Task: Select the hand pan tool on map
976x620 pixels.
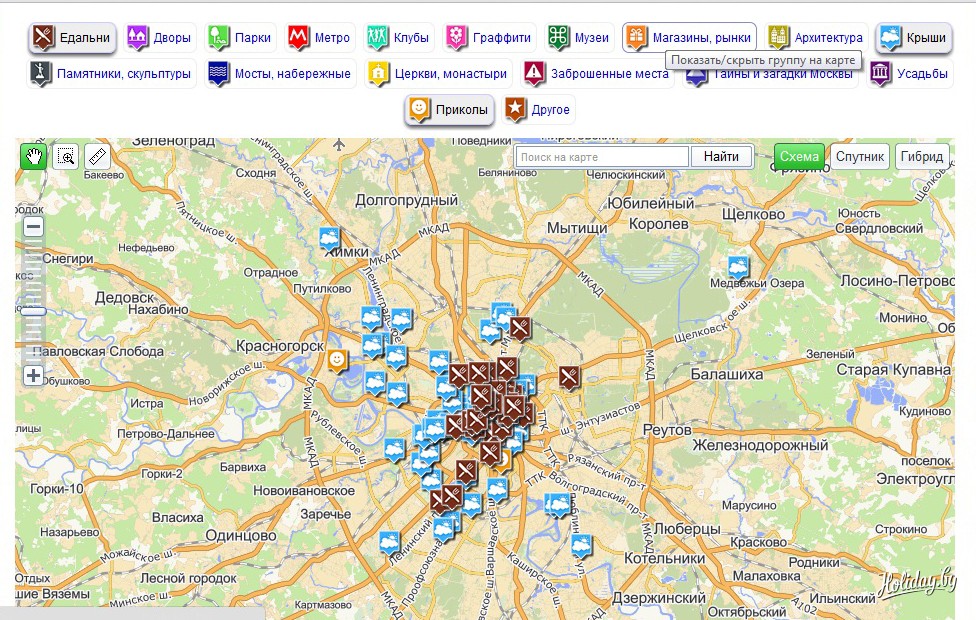Action: tap(34, 156)
